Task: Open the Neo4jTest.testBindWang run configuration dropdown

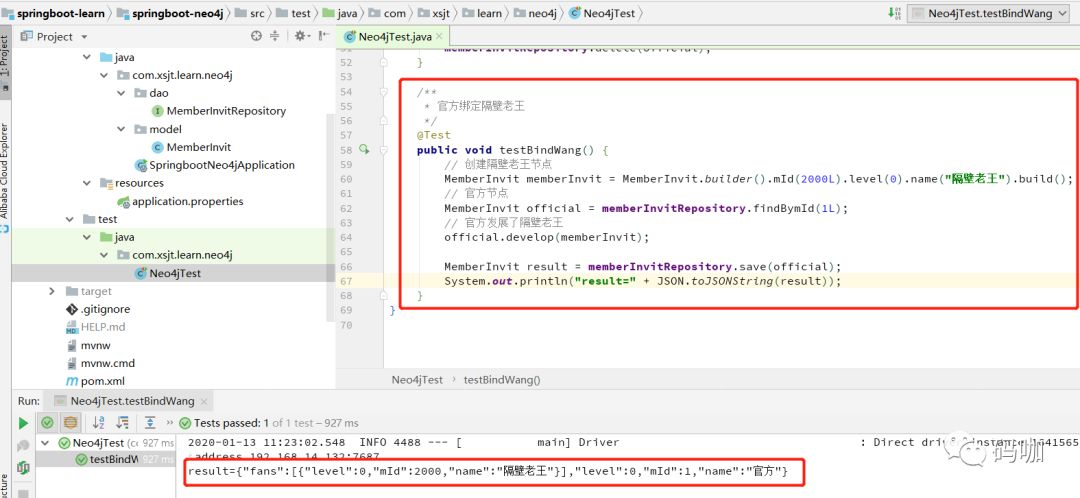Action: pyautogui.click(x=990, y=13)
